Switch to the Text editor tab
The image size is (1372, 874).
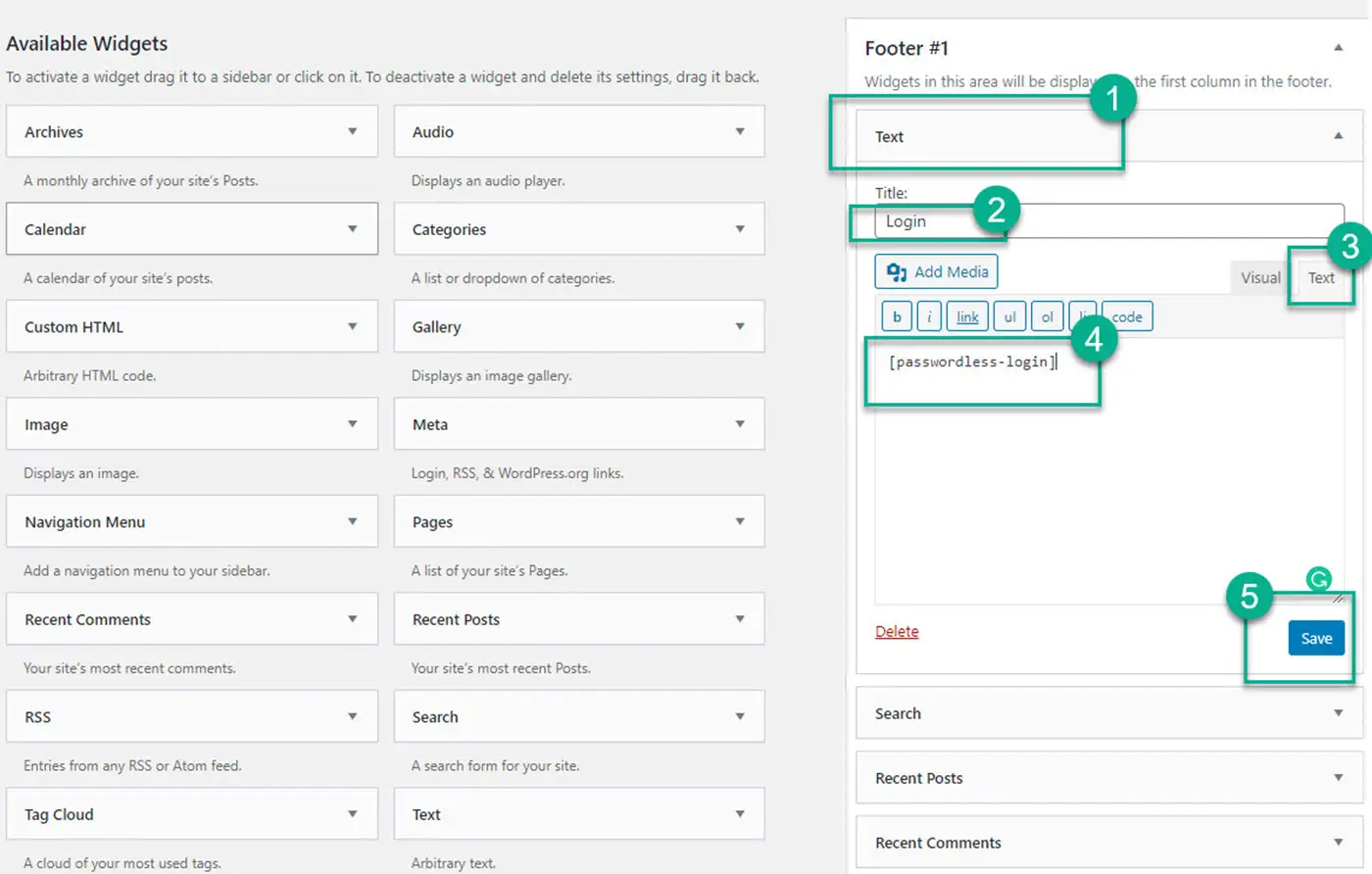[x=1321, y=277]
